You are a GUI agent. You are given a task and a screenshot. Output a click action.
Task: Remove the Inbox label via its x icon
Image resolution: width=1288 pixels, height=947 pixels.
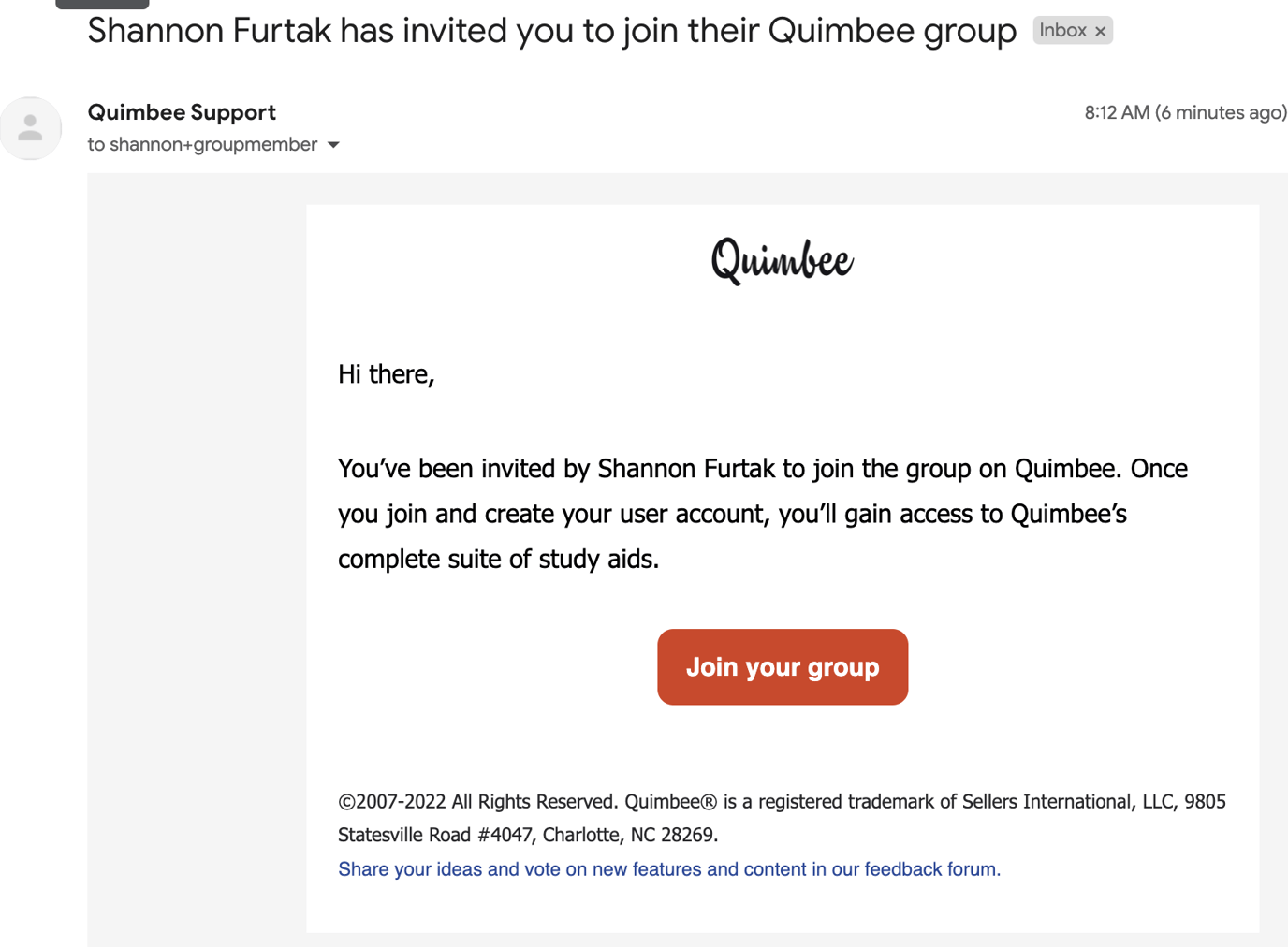coord(1100,30)
